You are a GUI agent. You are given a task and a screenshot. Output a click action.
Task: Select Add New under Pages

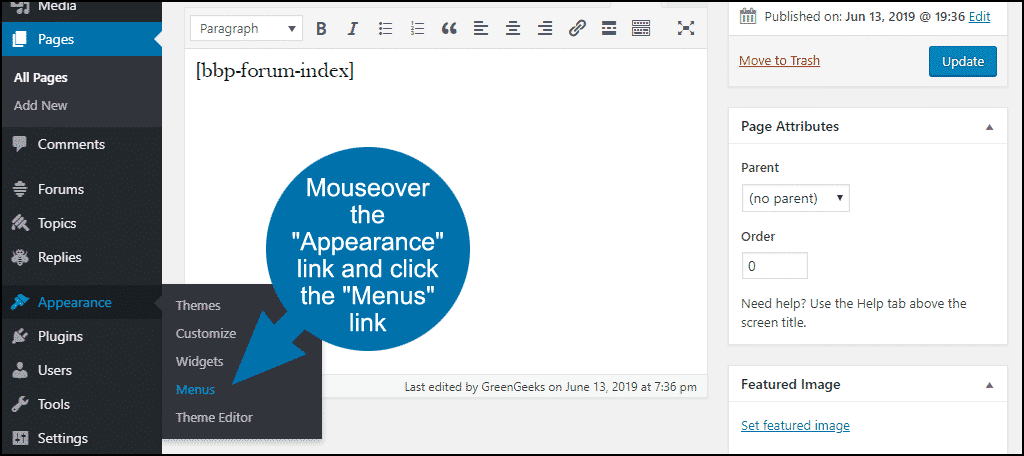pyautogui.click(x=40, y=105)
